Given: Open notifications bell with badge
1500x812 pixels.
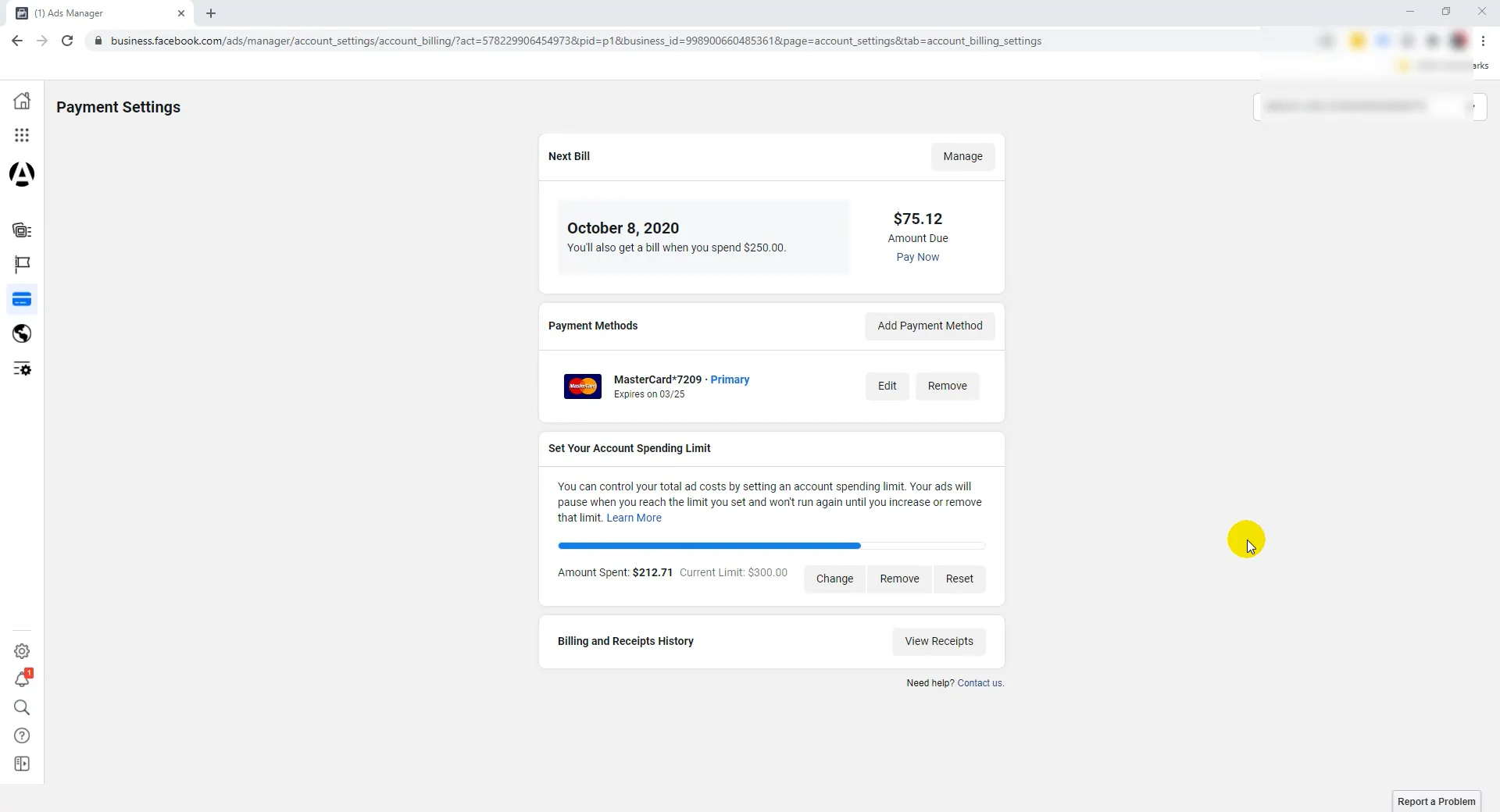Looking at the screenshot, I should pyautogui.click(x=23, y=678).
